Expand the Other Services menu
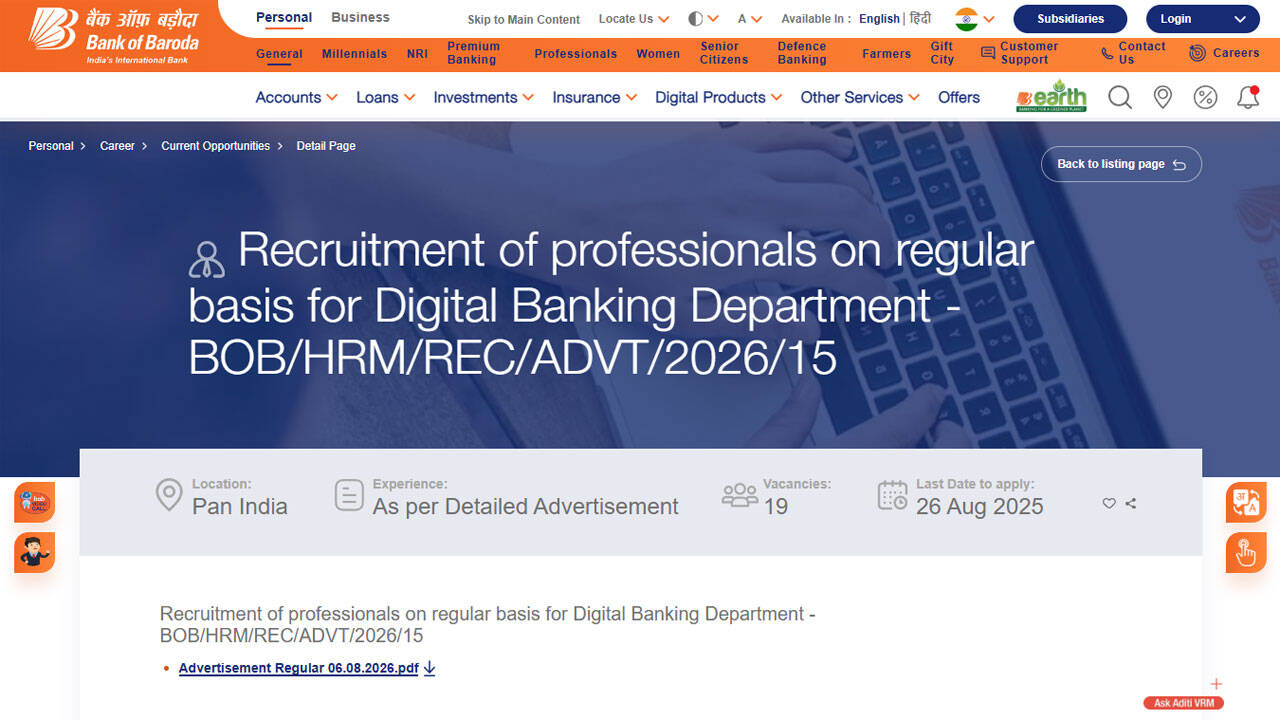The image size is (1280, 720). pyautogui.click(x=860, y=97)
